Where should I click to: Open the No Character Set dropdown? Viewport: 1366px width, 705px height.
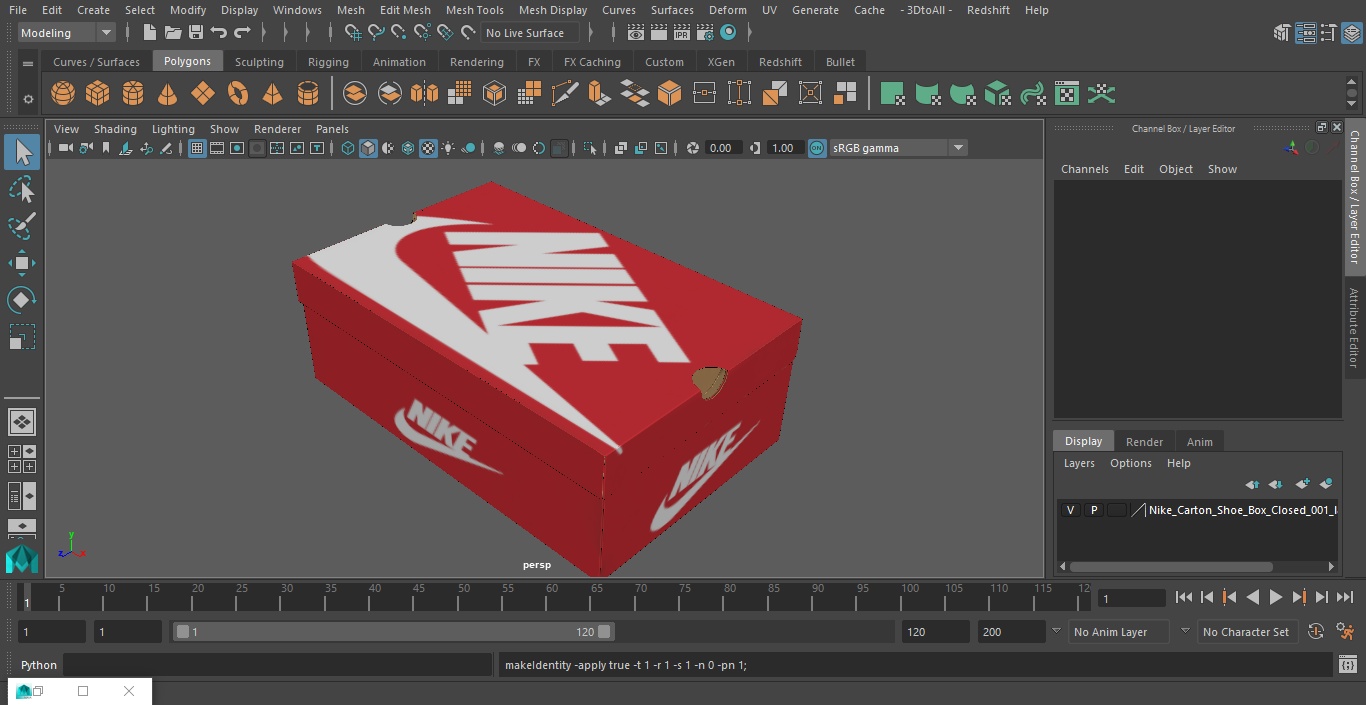tap(1246, 632)
